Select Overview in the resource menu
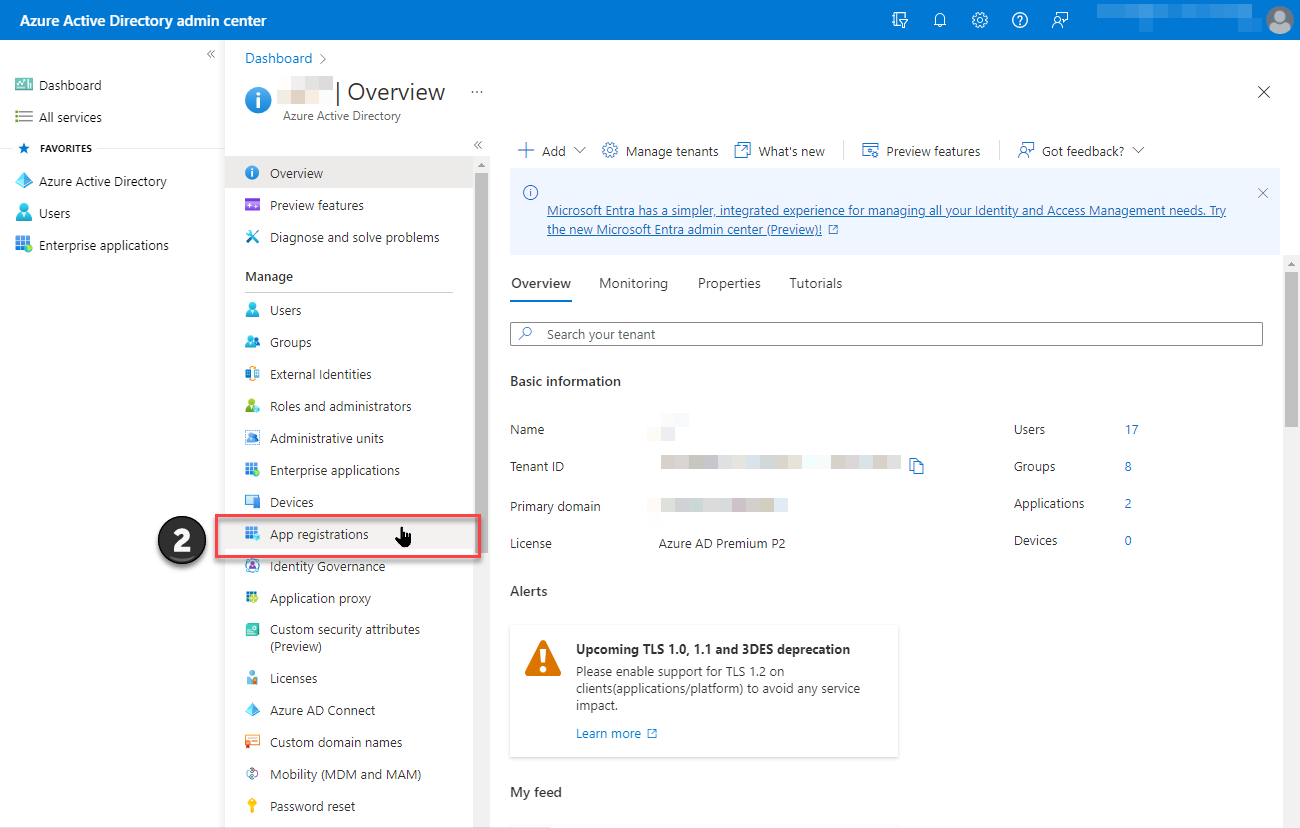The height and width of the screenshot is (828, 1300). [349, 173]
